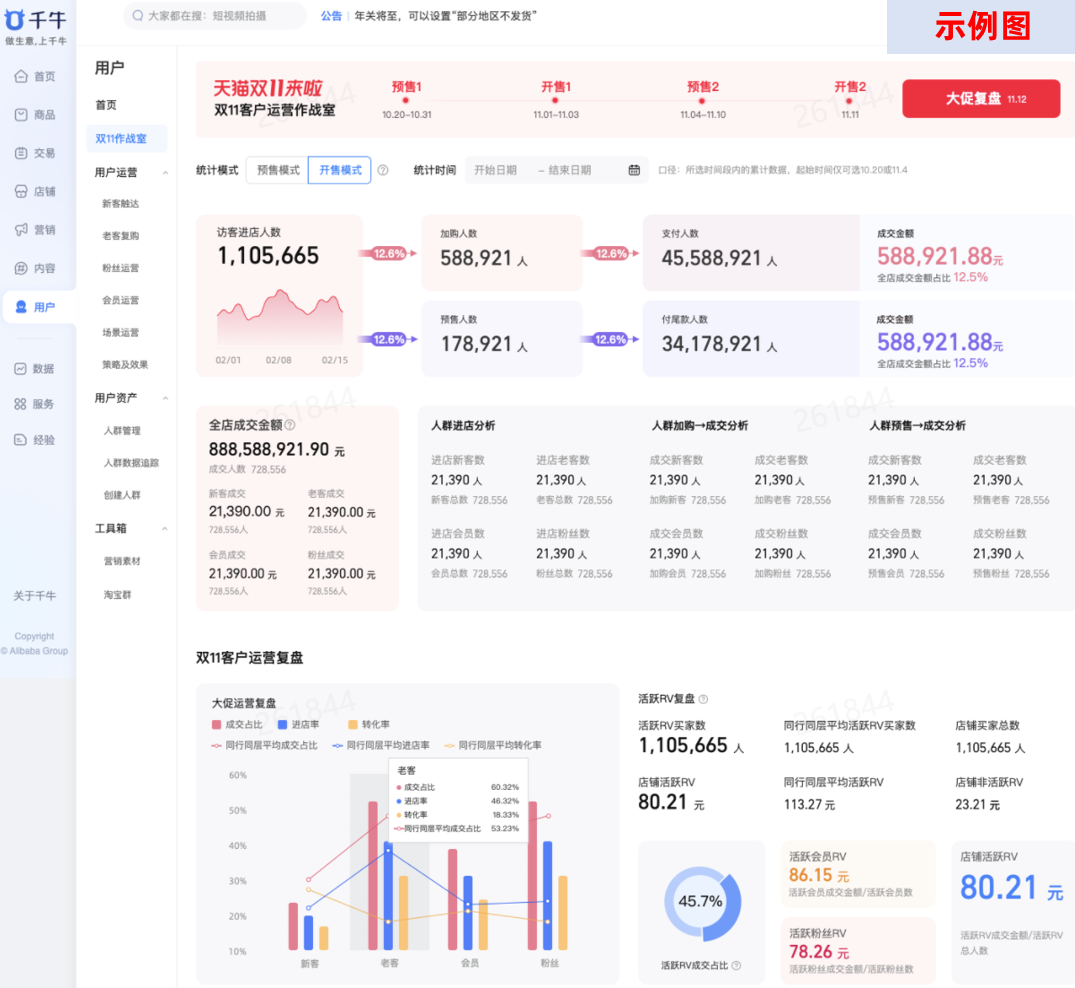Click info icon beside 活跃RV成交占比

[736, 965]
